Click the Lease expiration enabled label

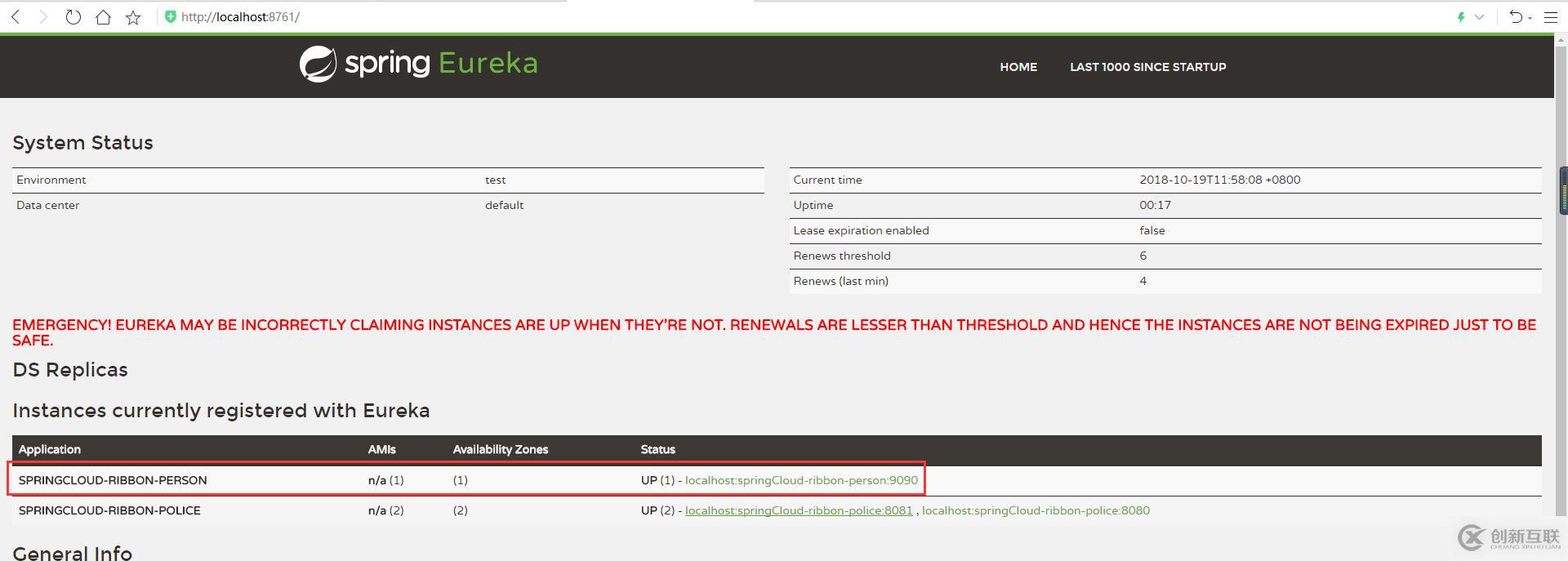pyautogui.click(x=861, y=230)
